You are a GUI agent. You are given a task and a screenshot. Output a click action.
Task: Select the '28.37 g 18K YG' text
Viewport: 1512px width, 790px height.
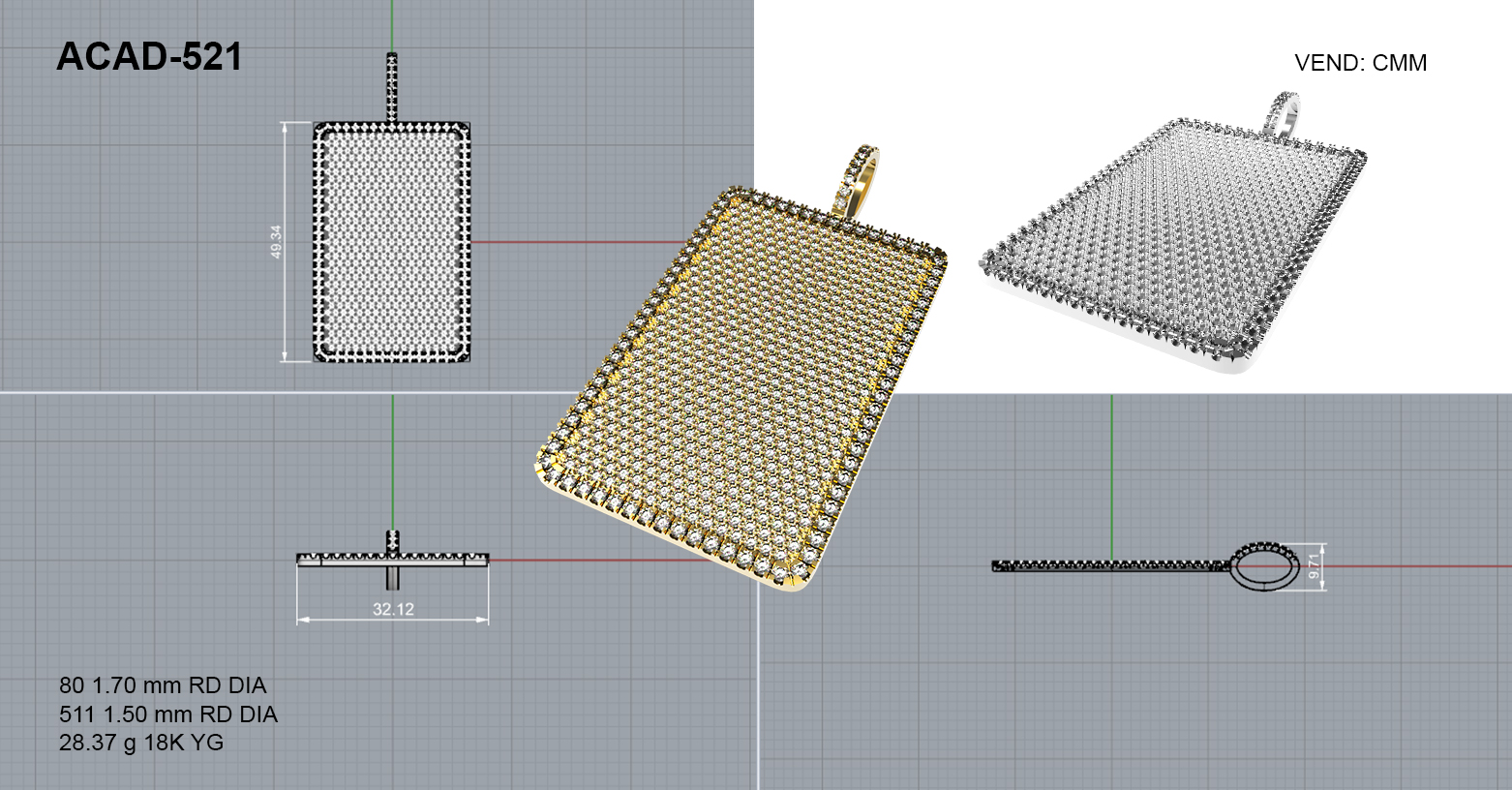141,743
